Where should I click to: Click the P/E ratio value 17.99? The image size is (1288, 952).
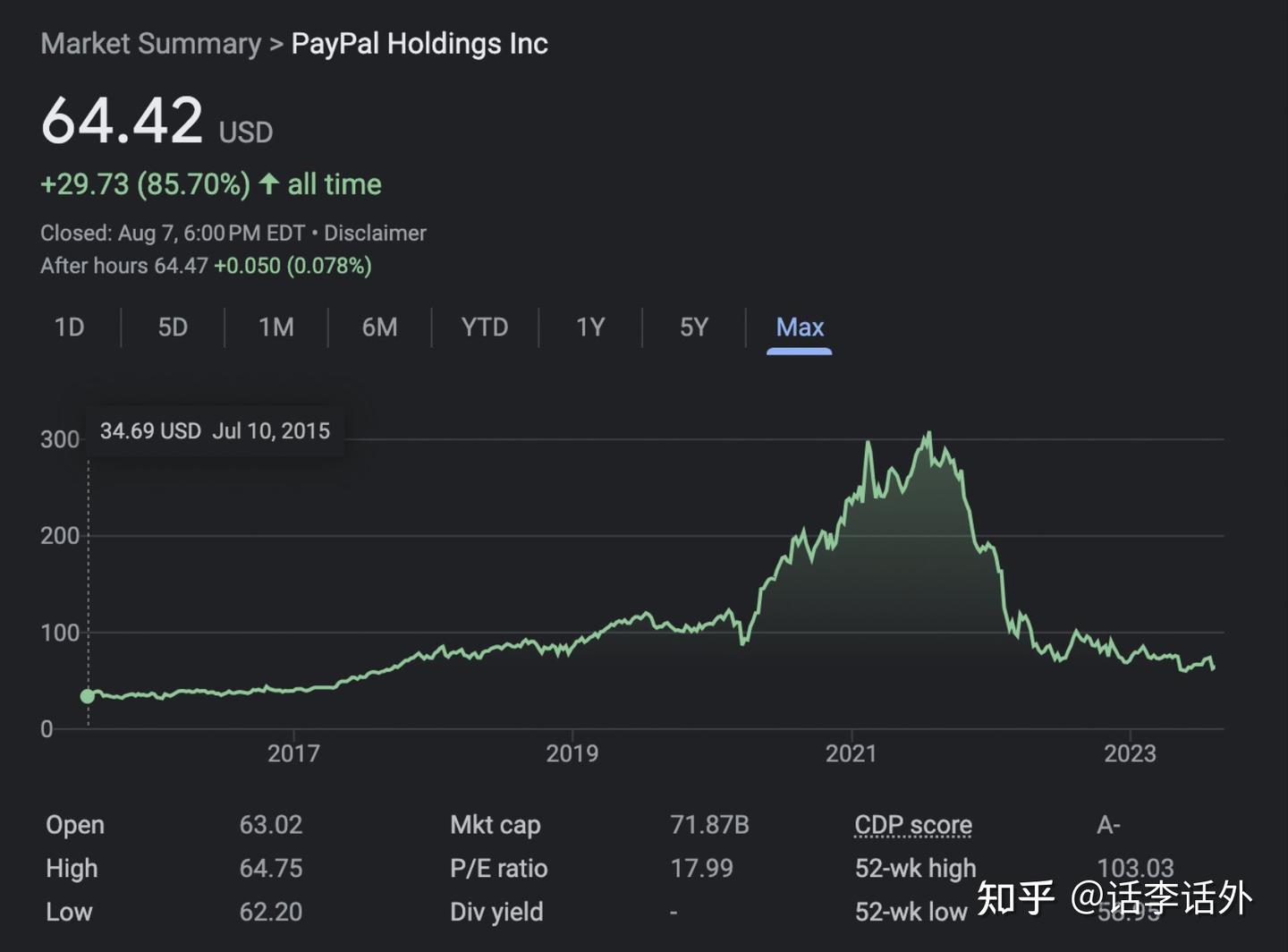pos(703,868)
